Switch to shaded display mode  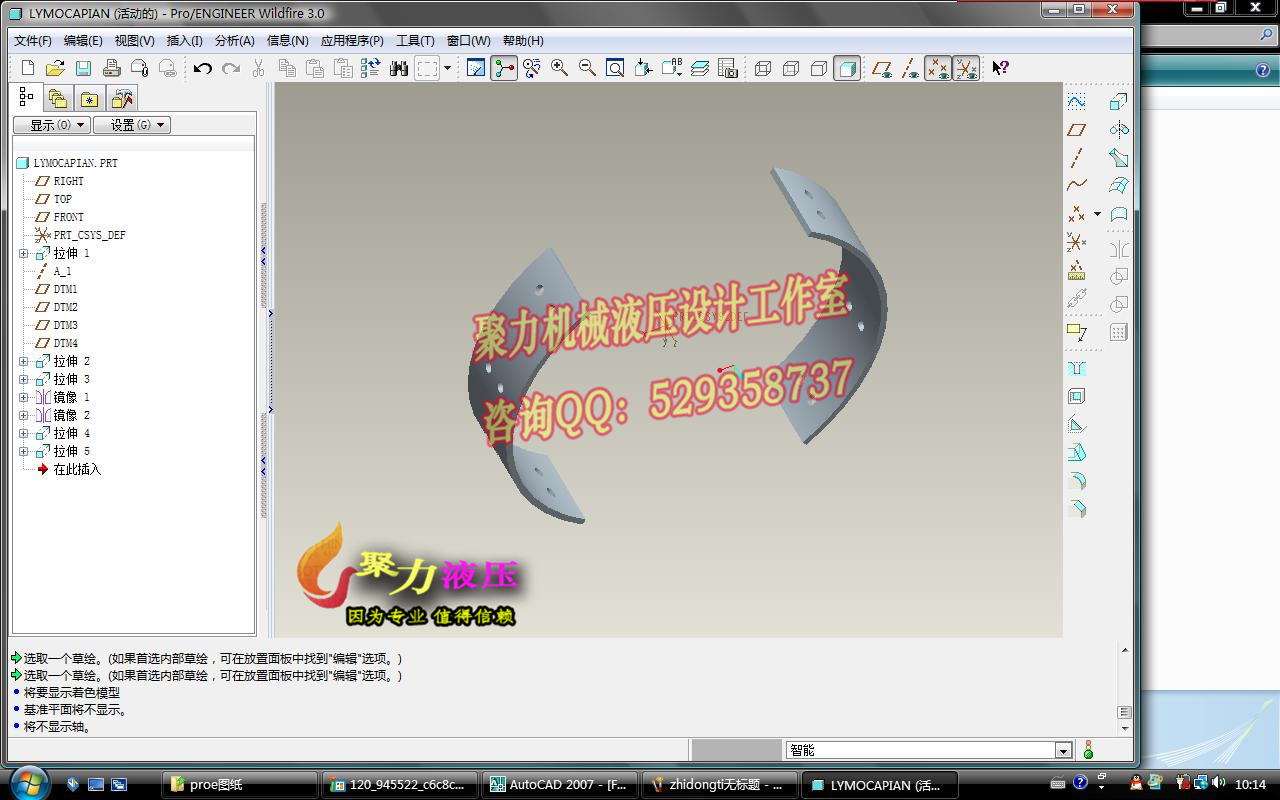[x=845, y=68]
